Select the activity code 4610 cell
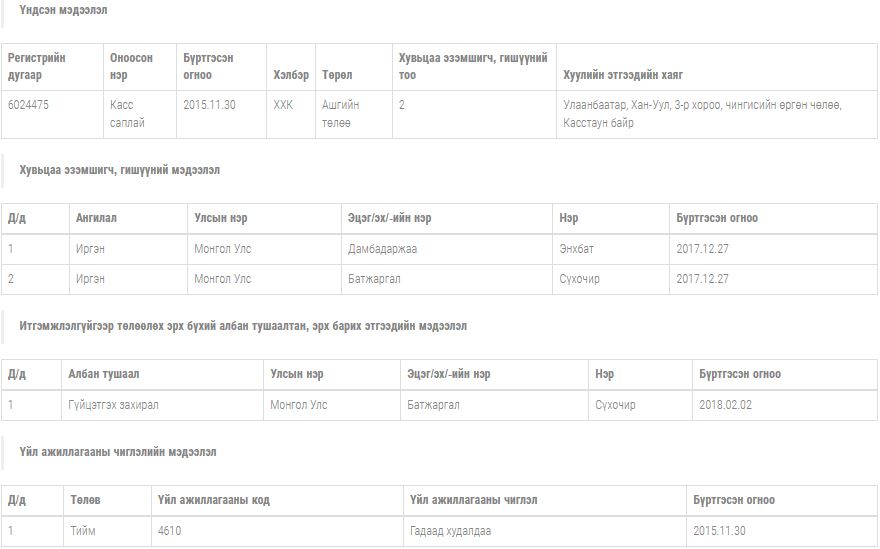 [169, 531]
